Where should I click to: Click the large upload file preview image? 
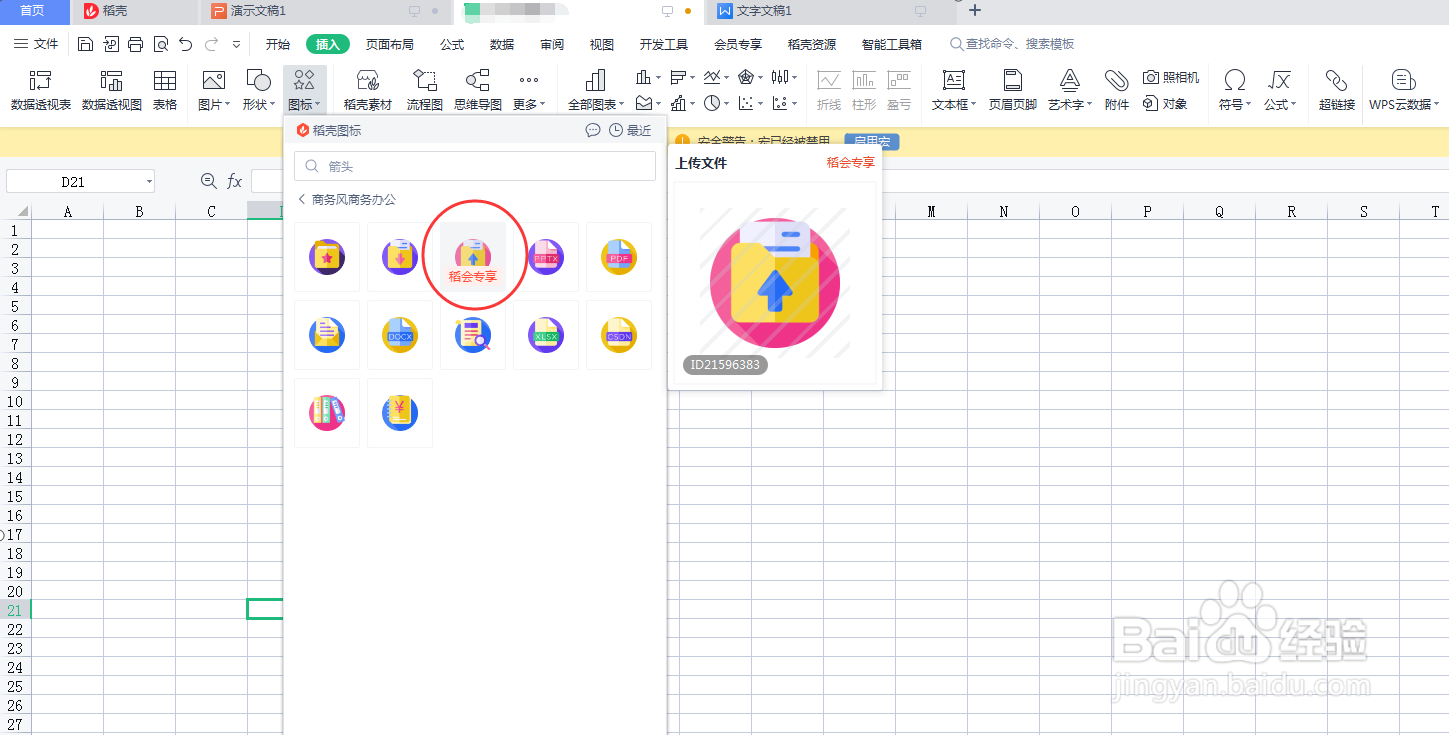click(x=775, y=283)
